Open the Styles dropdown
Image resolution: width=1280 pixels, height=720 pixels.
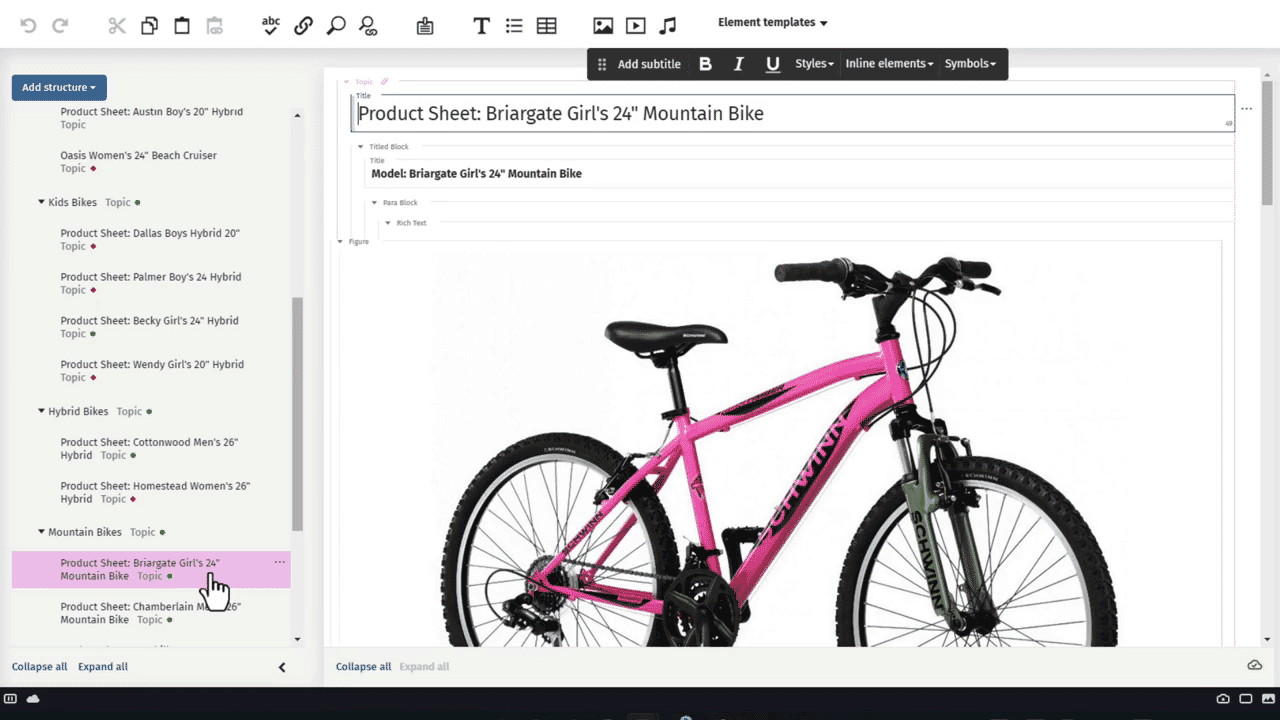point(813,63)
